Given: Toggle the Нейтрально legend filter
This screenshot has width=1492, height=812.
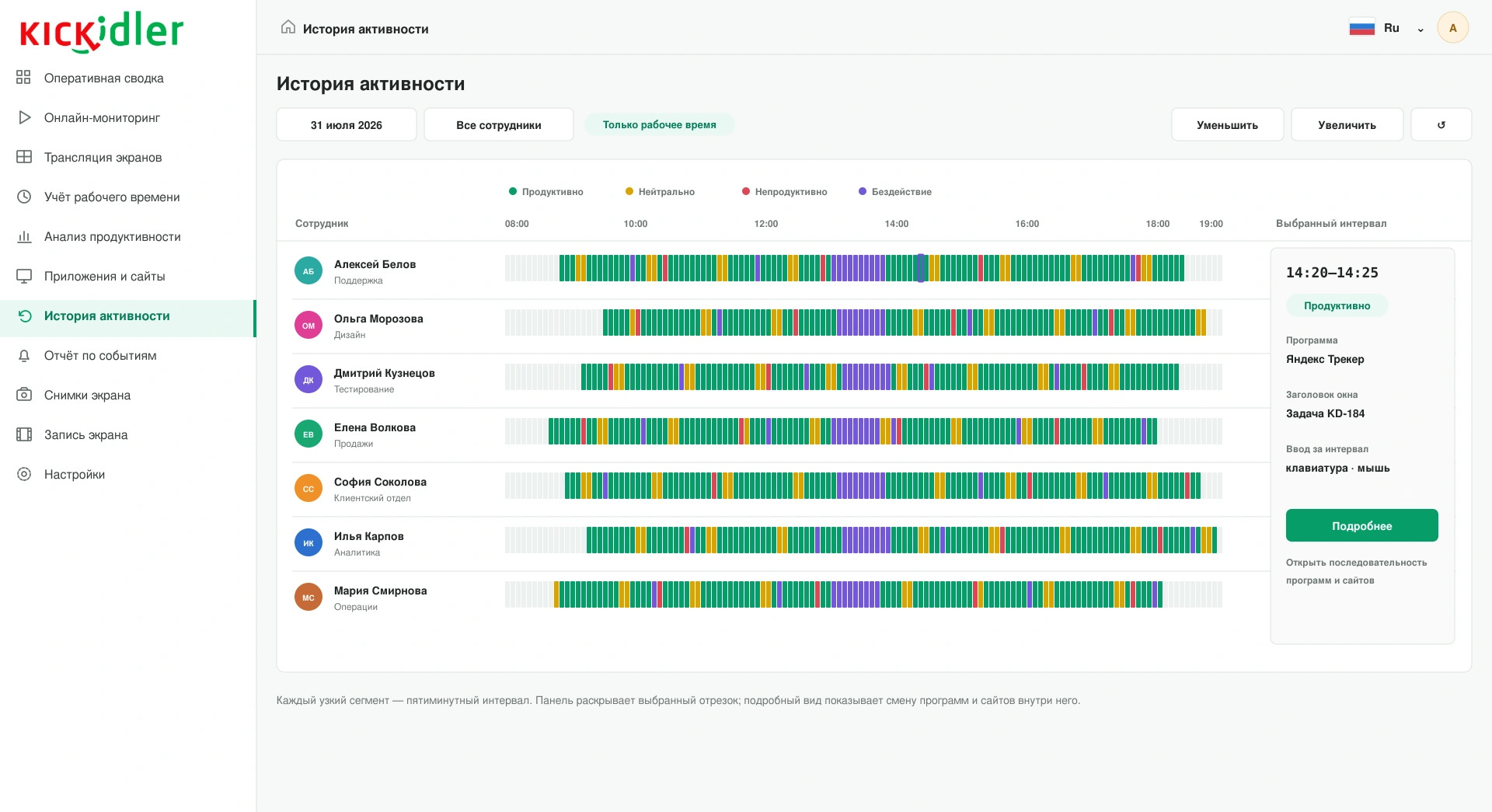Looking at the screenshot, I should coord(660,192).
